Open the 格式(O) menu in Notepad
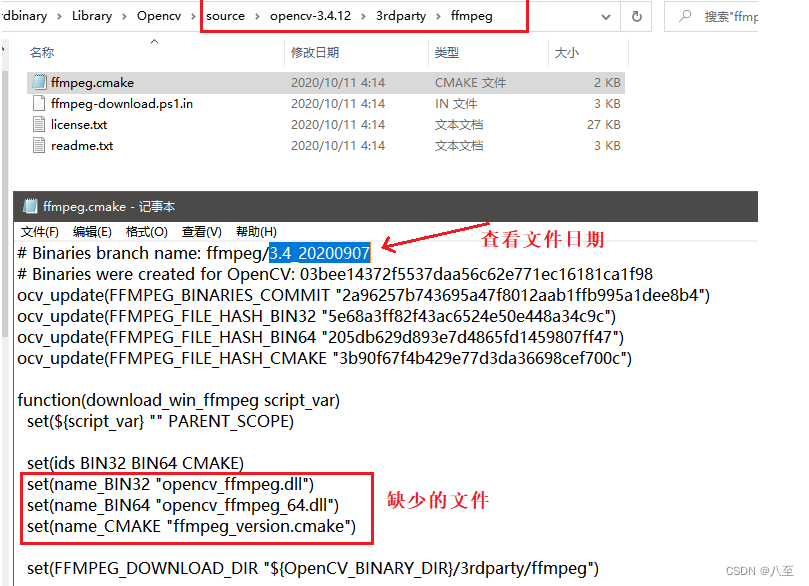Image resolution: width=809 pixels, height=586 pixels. pyautogui.click(x=147, y=232)
